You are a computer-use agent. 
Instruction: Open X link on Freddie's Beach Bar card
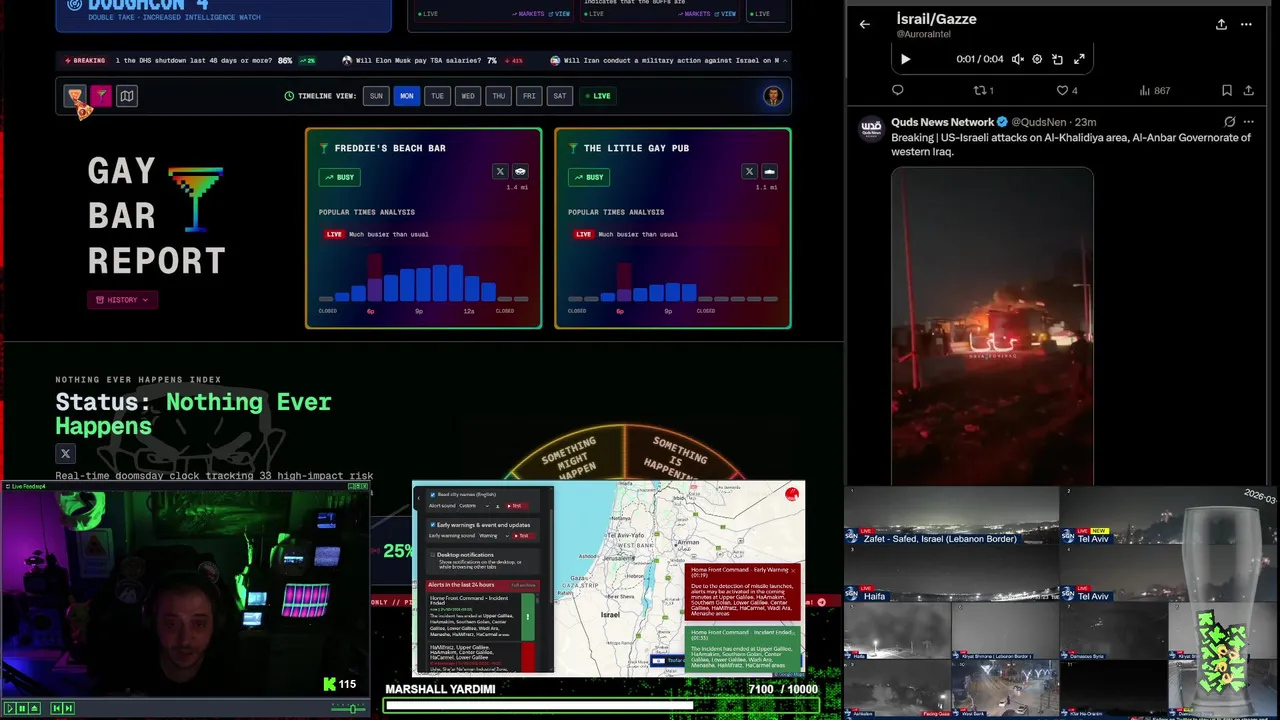point(500,171)
